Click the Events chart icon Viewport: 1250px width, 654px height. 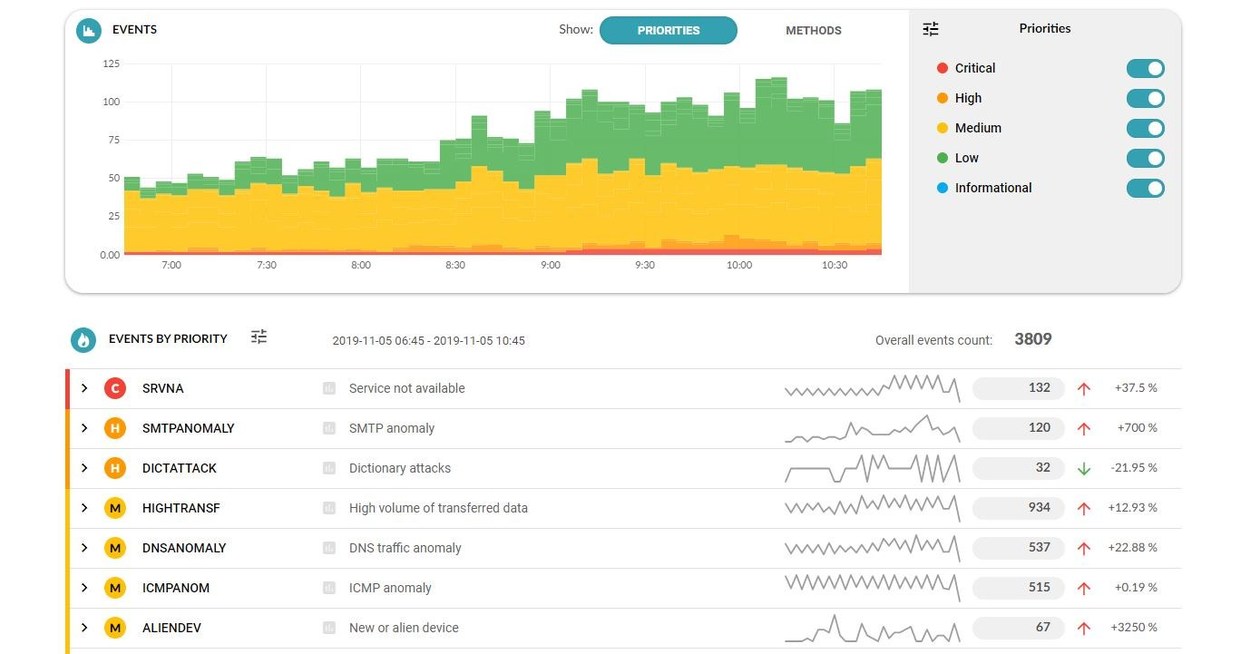click(x=89, y=30)
